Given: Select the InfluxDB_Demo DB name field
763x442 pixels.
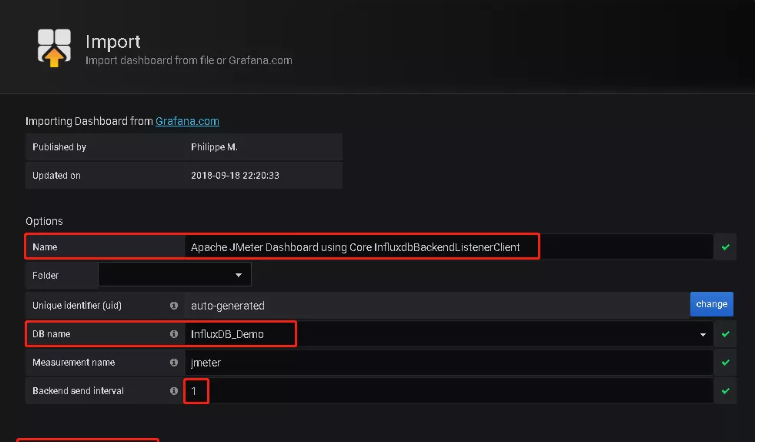Looking at the screenshot, I should 449,334.
